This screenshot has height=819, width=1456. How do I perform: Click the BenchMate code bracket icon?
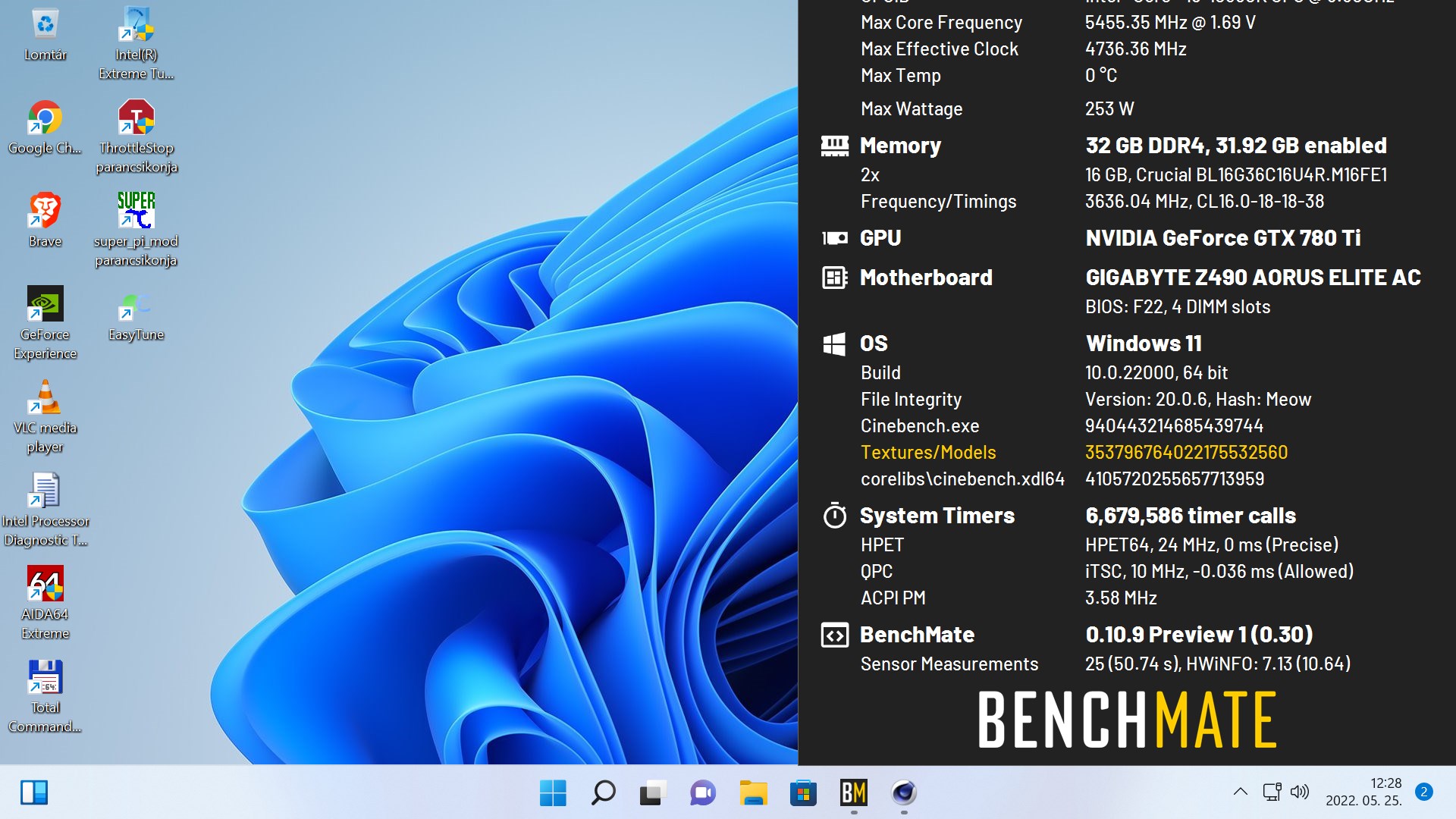point(835,635)
